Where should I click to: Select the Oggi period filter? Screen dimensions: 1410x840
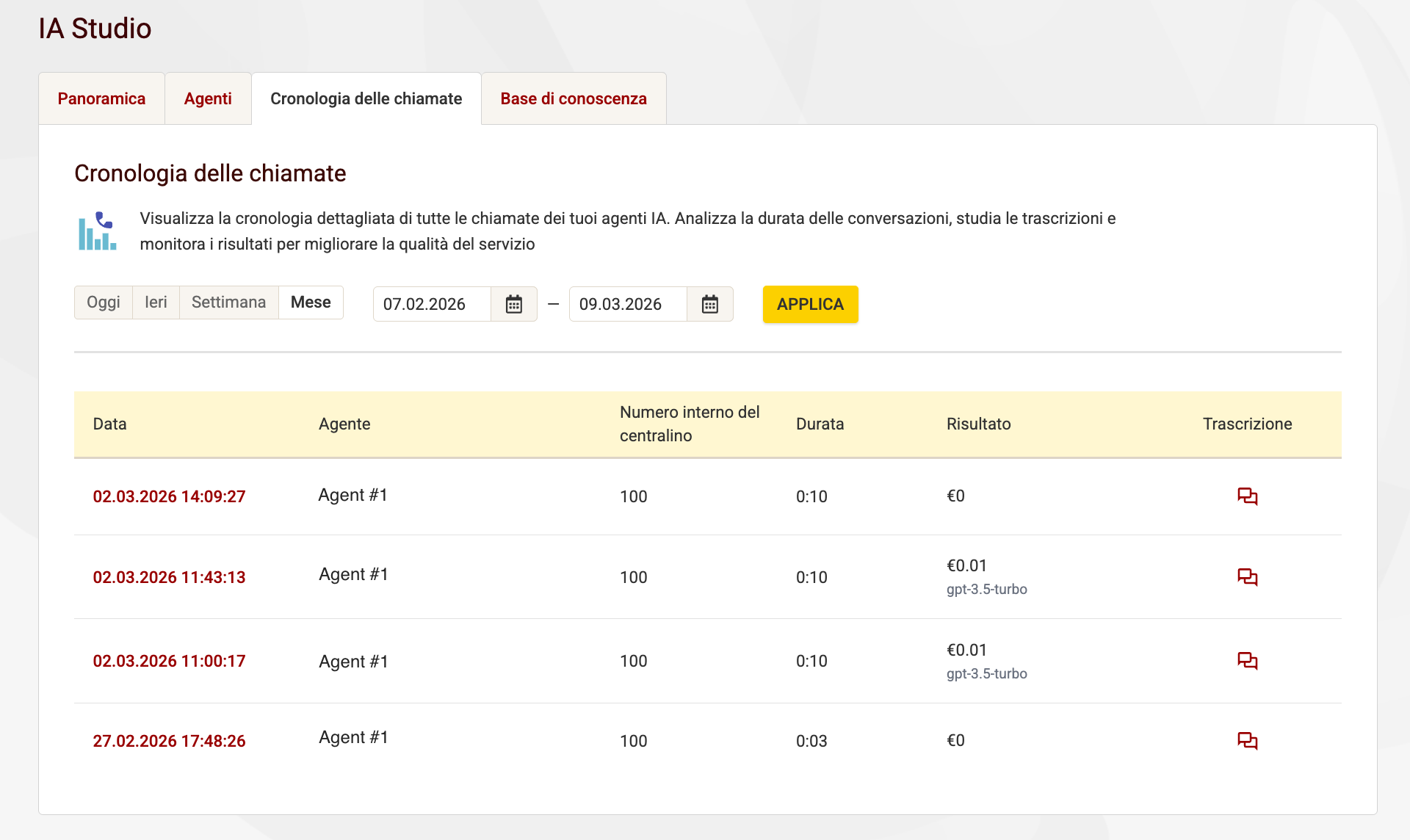click(103, 303)
